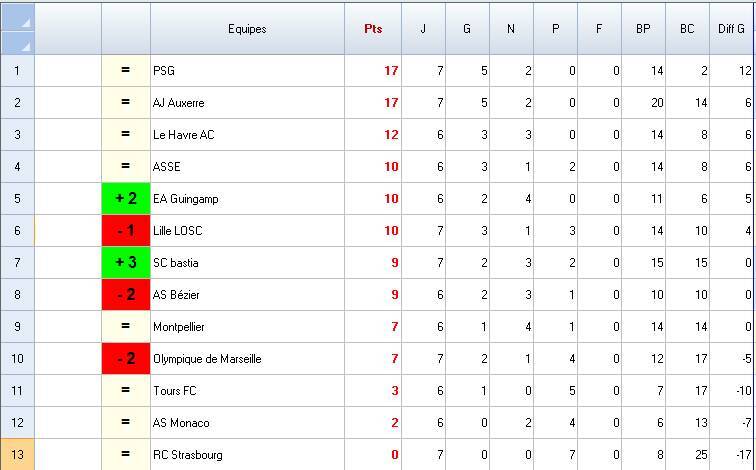The image size is (756, 470).
Task: Click Lille LOSC's red -1 indicator
Action: [126, 231]
